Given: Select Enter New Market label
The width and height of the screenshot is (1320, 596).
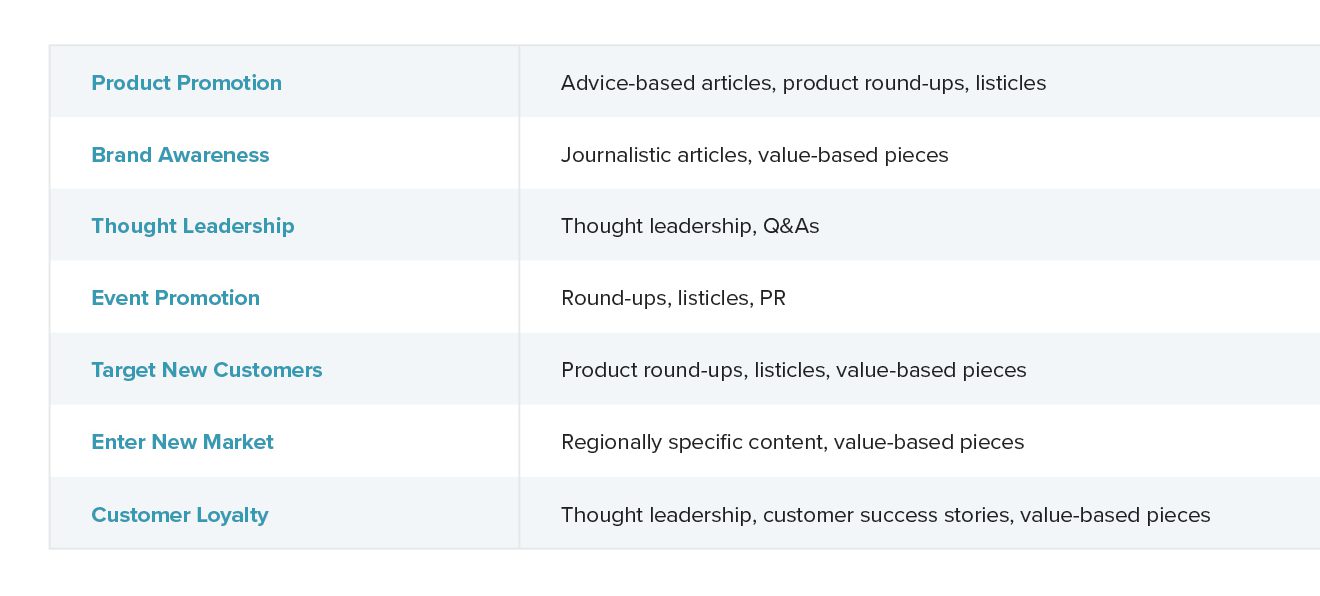Looking at the screenshot, I should (182, 442).
